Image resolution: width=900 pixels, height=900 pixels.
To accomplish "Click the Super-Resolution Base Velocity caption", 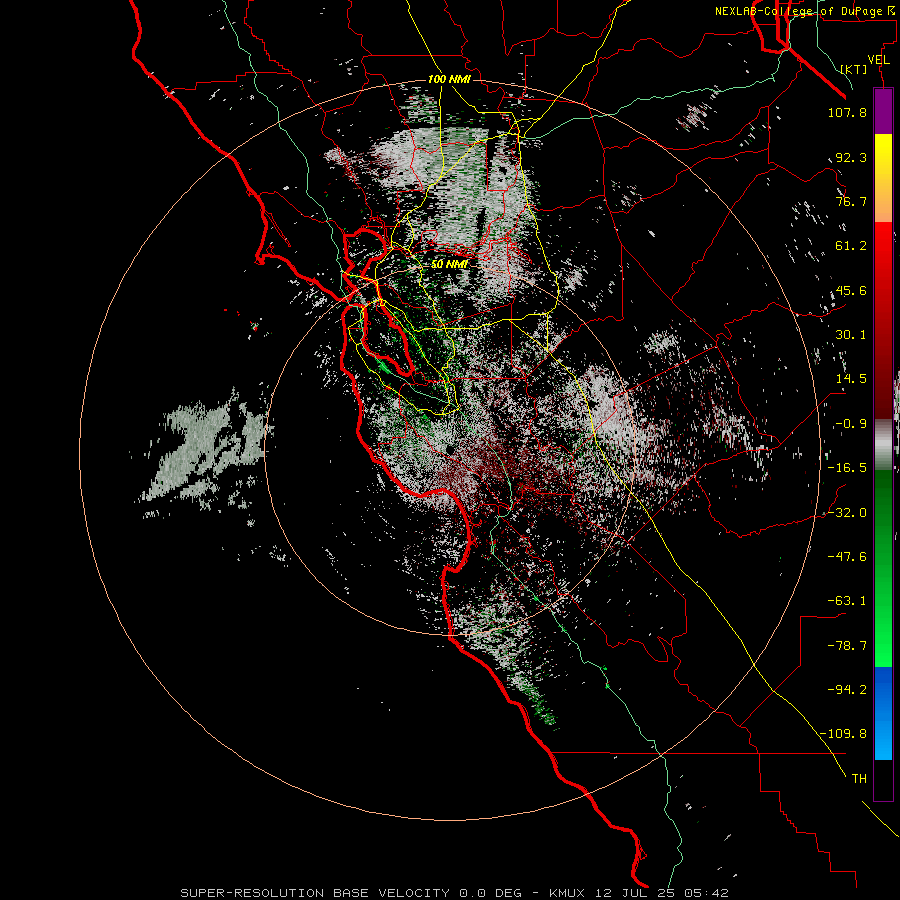I will 454,893.
